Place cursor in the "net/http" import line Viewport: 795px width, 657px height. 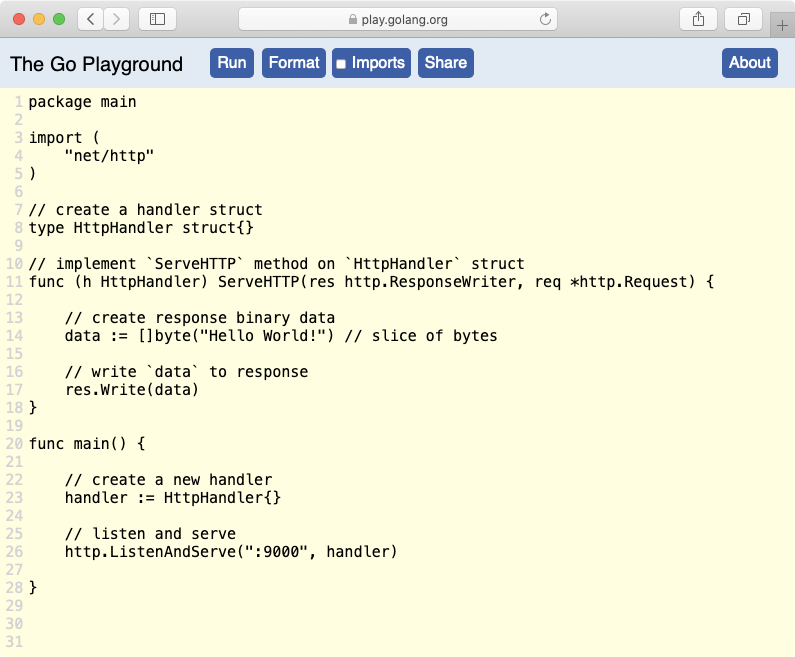click(x=109, y=156)
